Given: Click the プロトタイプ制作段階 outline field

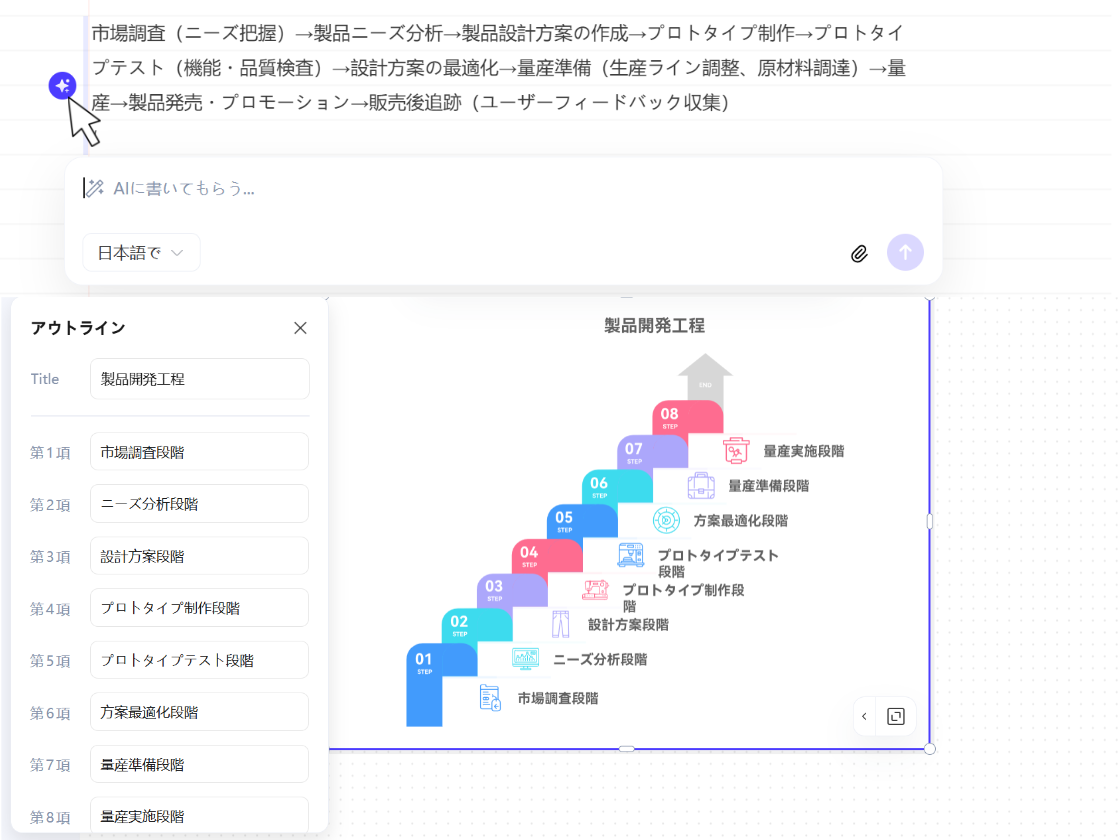Looking at the screenshot, I should point(199,608).
